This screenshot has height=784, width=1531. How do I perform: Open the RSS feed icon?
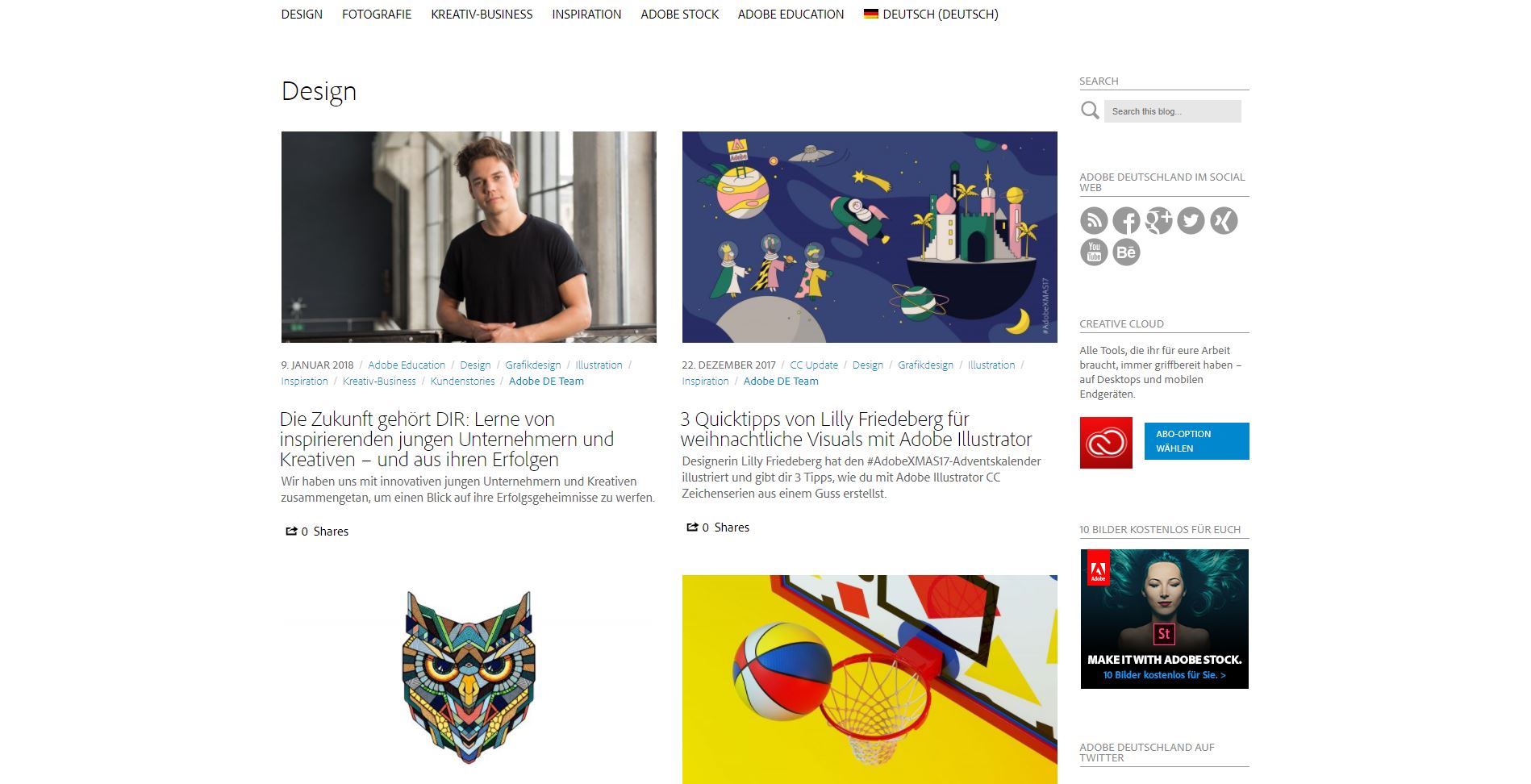pos(1094,220)
